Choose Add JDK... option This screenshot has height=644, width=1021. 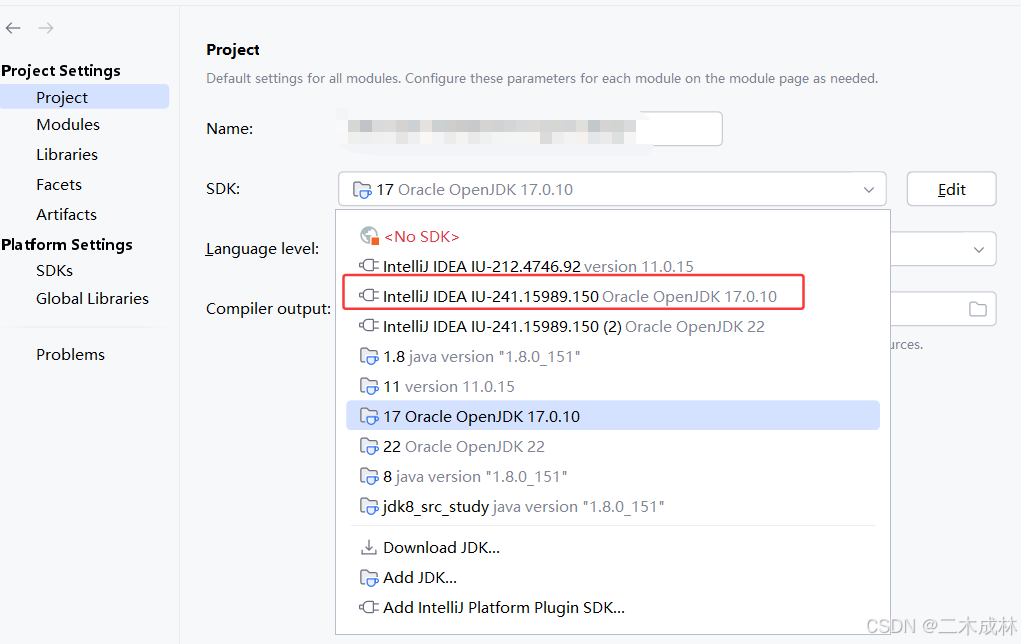tap(613, 578)
